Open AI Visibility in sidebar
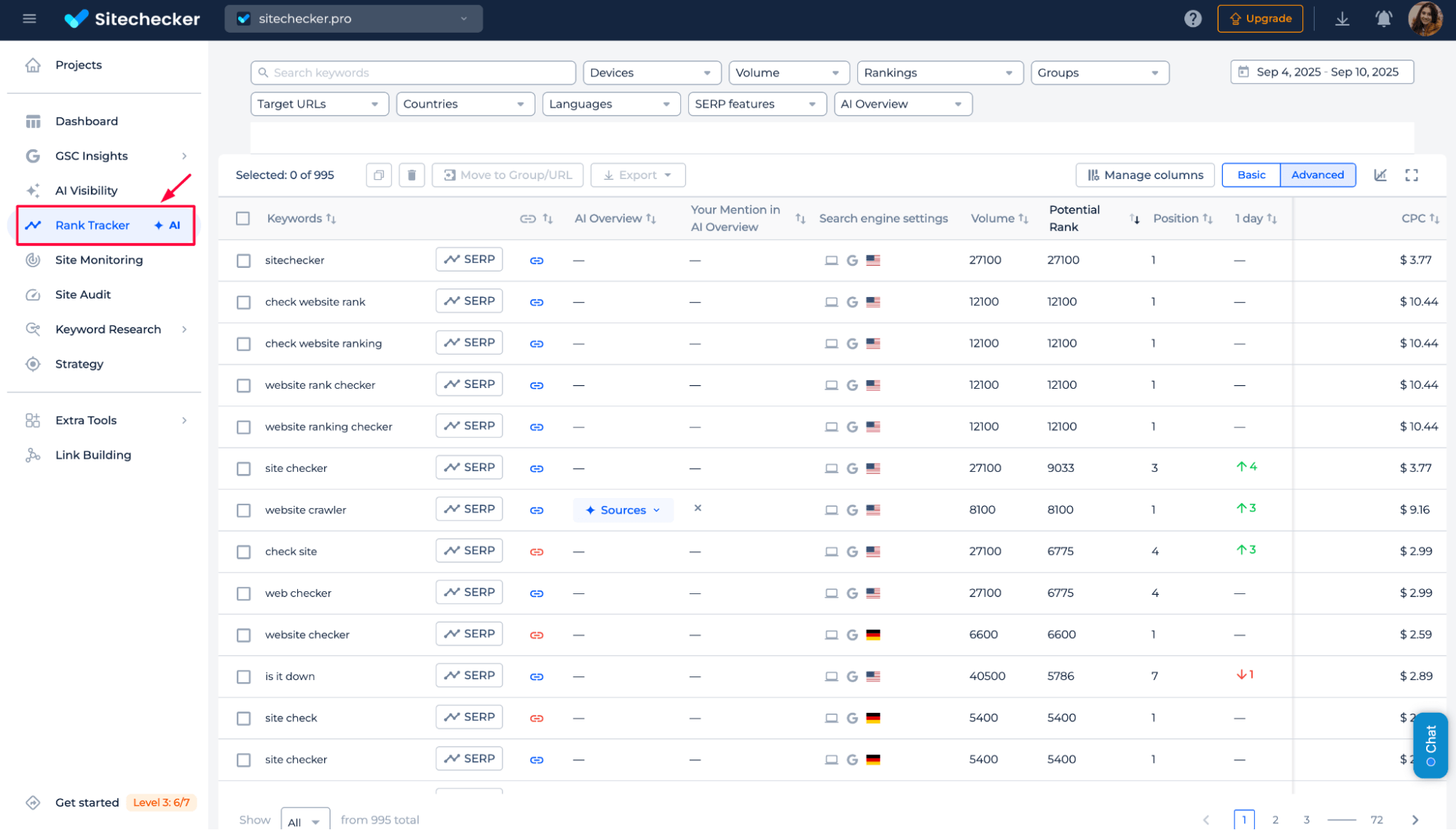The width and height of the screenshot is (1456, 830). point(86,191)
